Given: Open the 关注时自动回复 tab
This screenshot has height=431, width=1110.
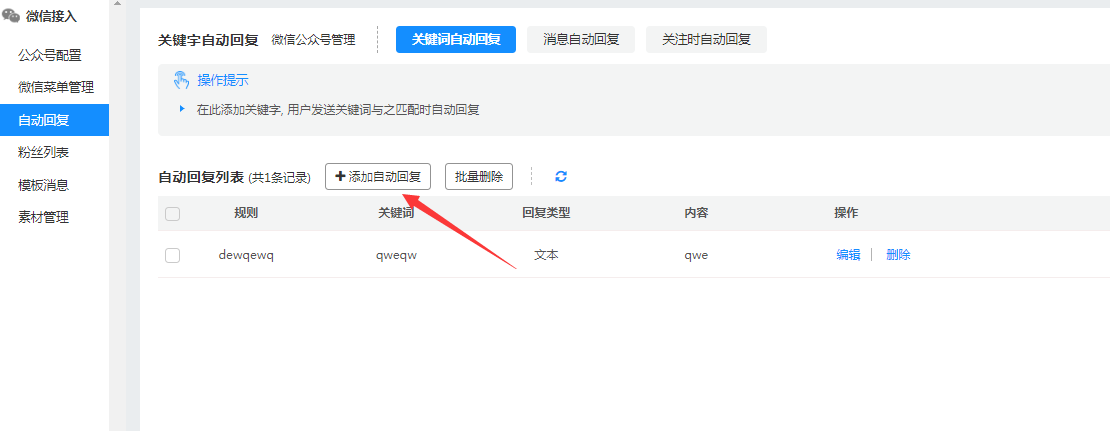Looking at the screenshot, I should point(706,39).
